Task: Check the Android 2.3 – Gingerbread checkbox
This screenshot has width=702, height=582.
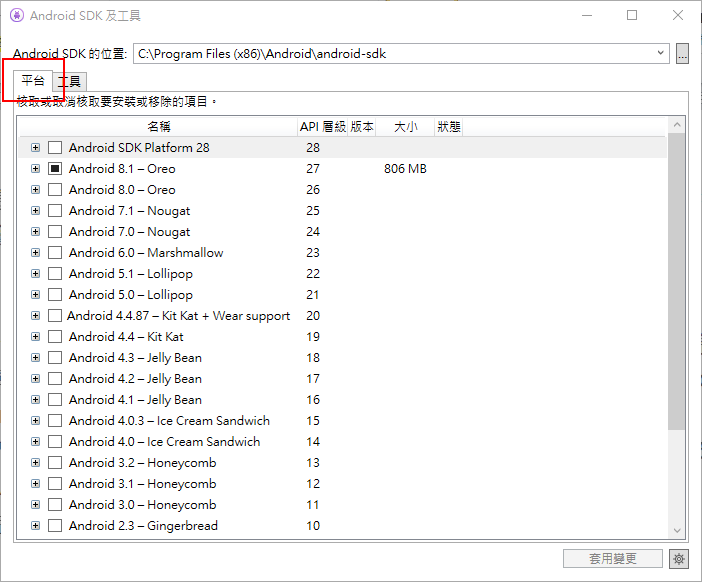Action: pos(55,526)
